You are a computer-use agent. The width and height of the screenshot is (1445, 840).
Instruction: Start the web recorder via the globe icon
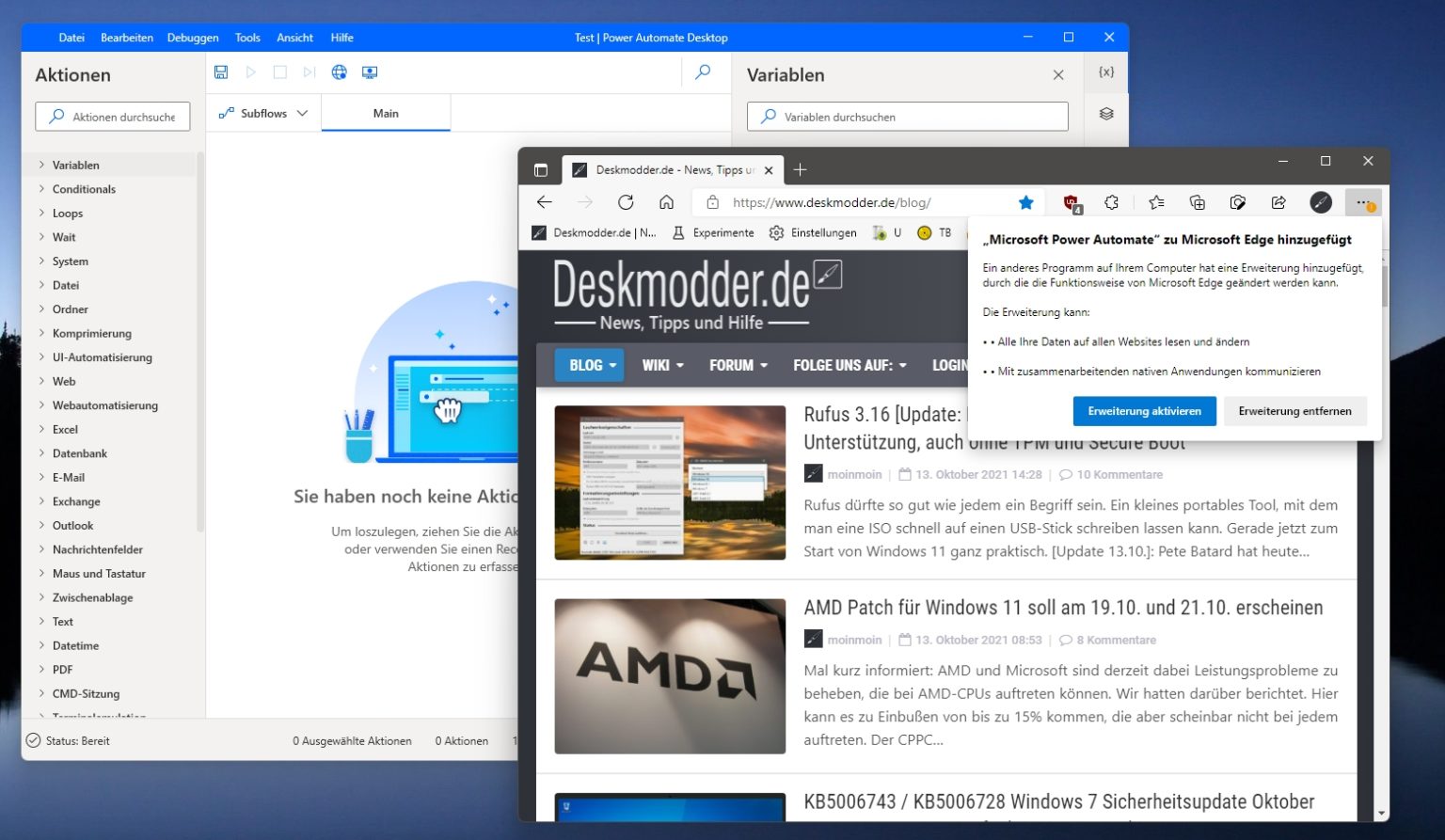click(x=339, y=71)
